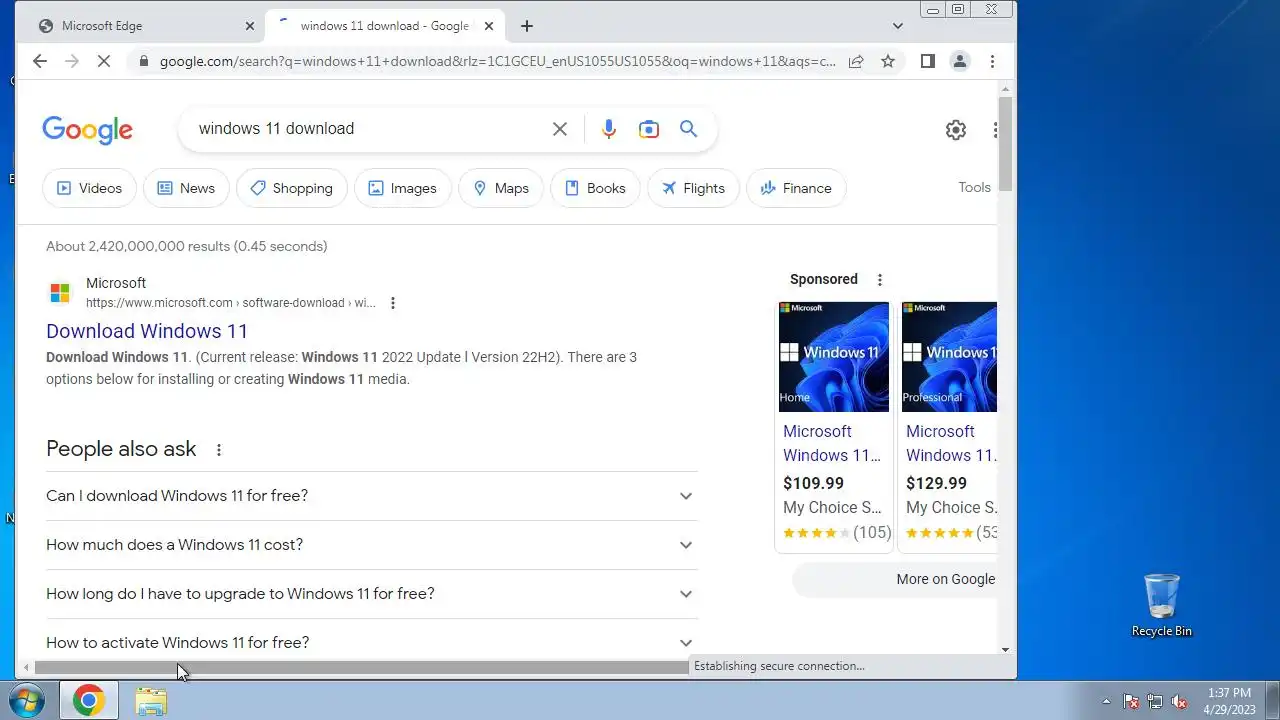Click 'More on Google' button
Image resolution: width=1280 pixels, height=720 pixels.
(x=895, y=579)
